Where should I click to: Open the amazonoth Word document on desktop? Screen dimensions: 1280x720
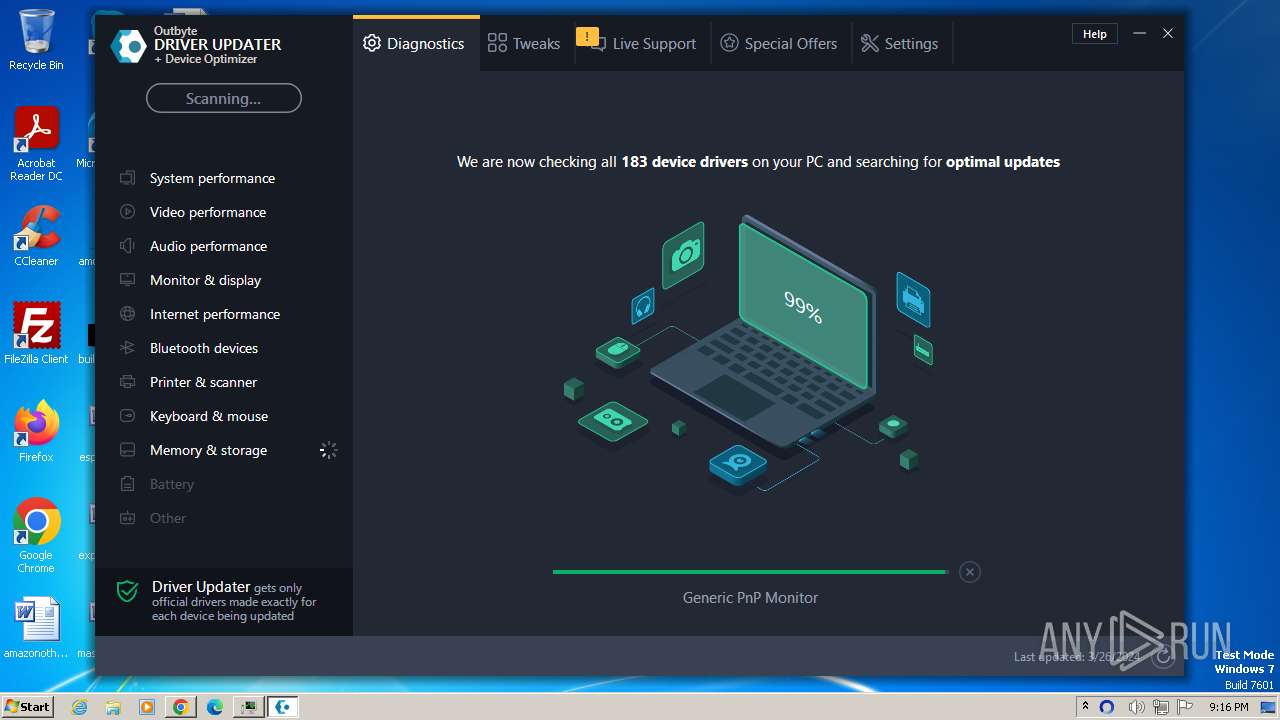[x=36, y=628]
